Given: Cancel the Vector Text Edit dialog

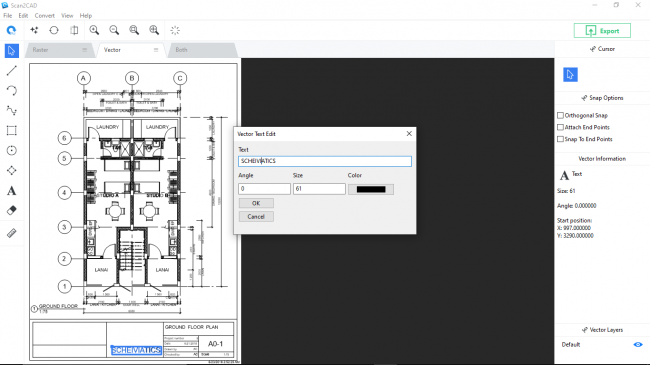Looking at the screenshot, I should pos(256,217).
